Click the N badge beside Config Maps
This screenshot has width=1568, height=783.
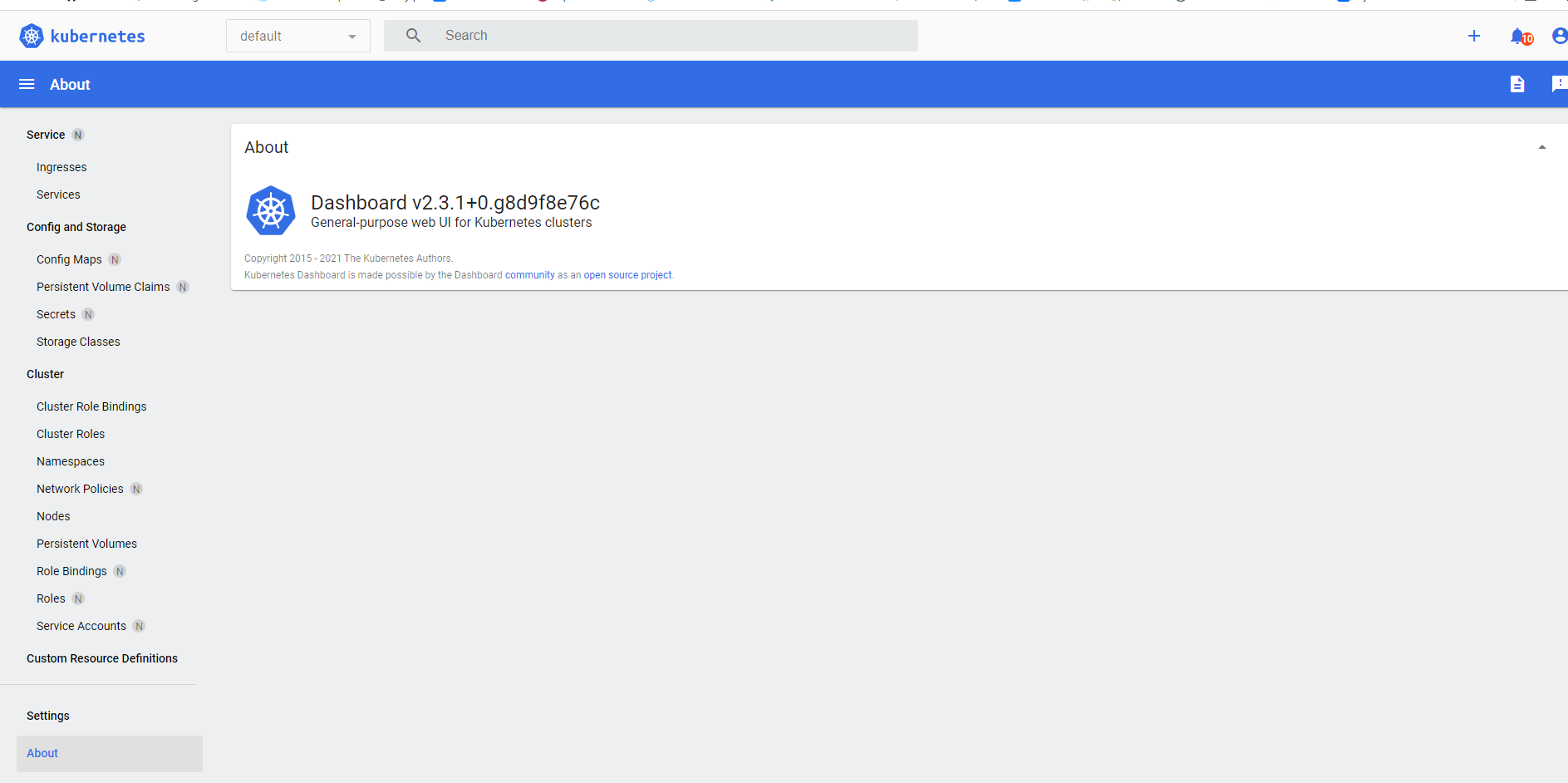point(115,259)
